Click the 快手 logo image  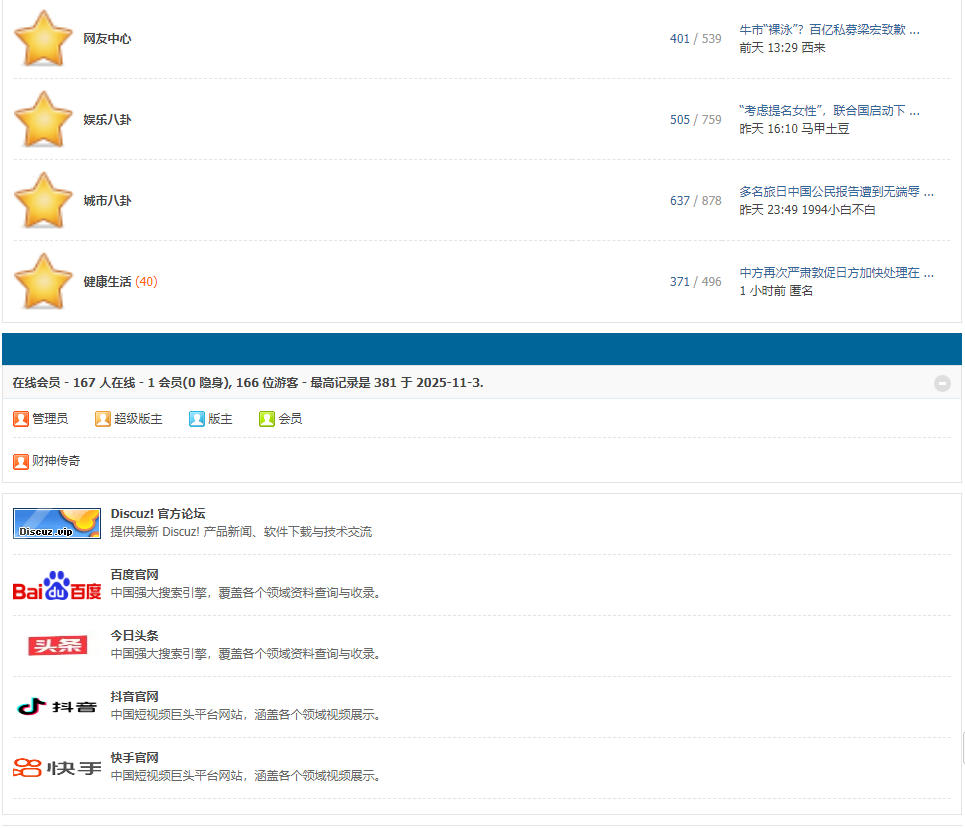tap(57, 767)
